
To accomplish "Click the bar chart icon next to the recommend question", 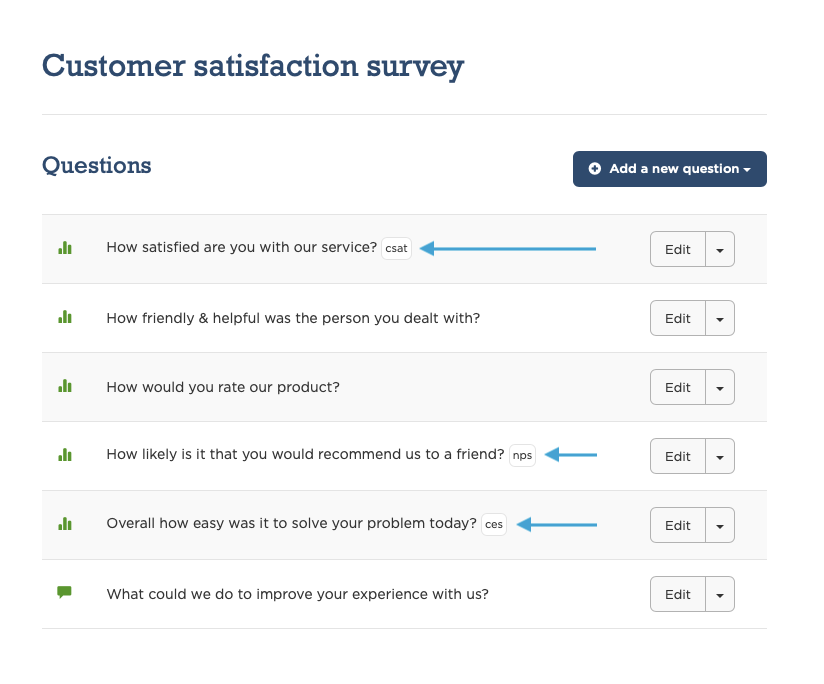I will pyautogui.click(x=66, y=455).
